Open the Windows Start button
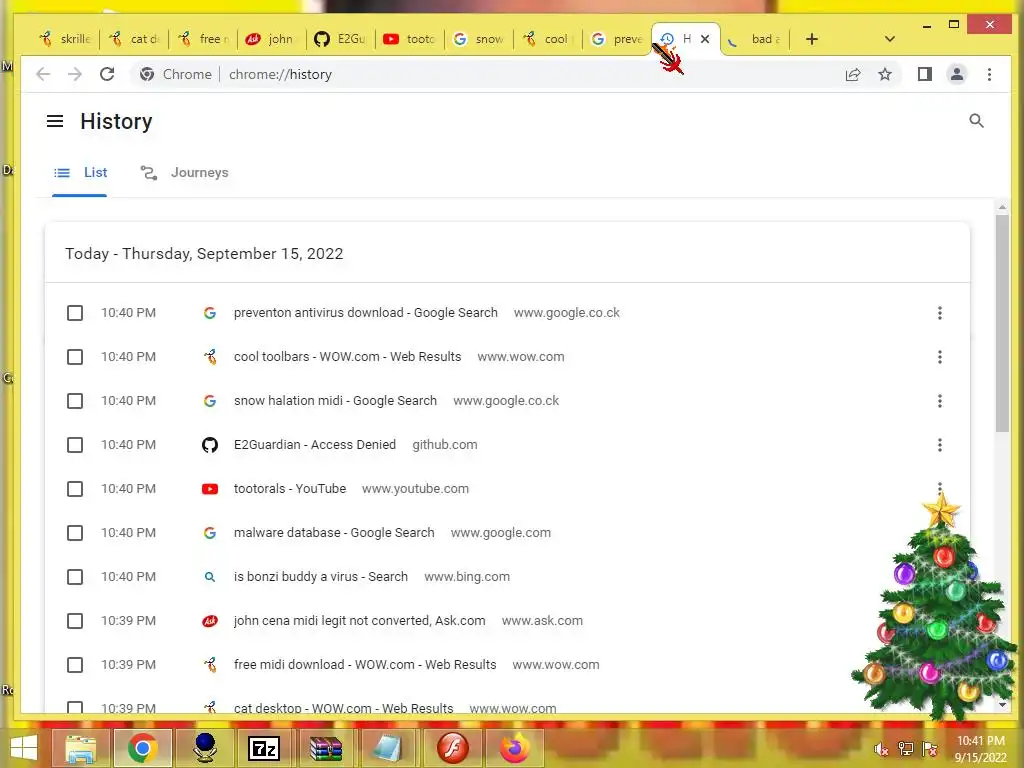Screen dimensions: 1024x768 pyautogui.click(x=24, y=748)
